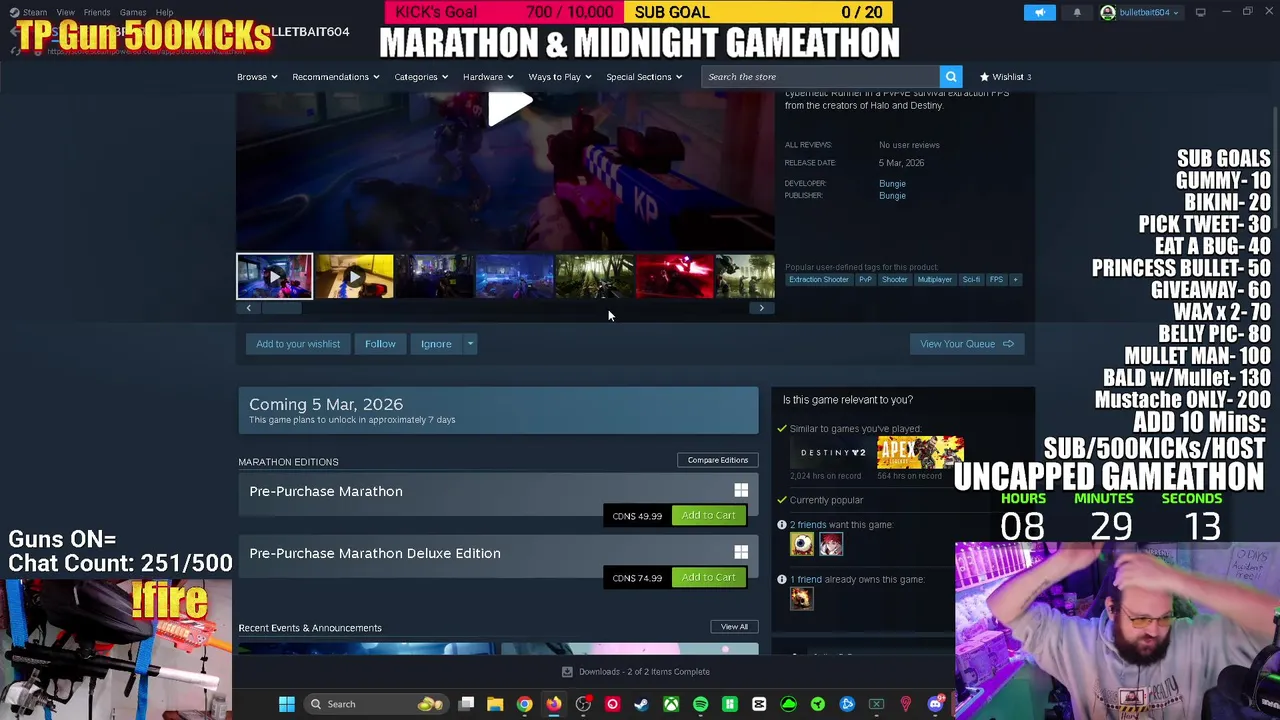Click the Extraction Shooter tag

coord(818,280)
